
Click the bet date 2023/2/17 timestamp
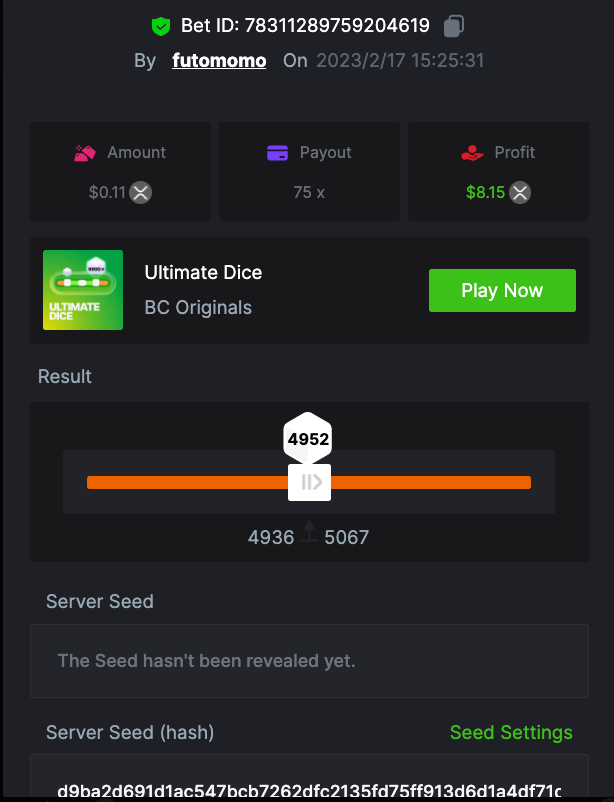pos(400,60)
